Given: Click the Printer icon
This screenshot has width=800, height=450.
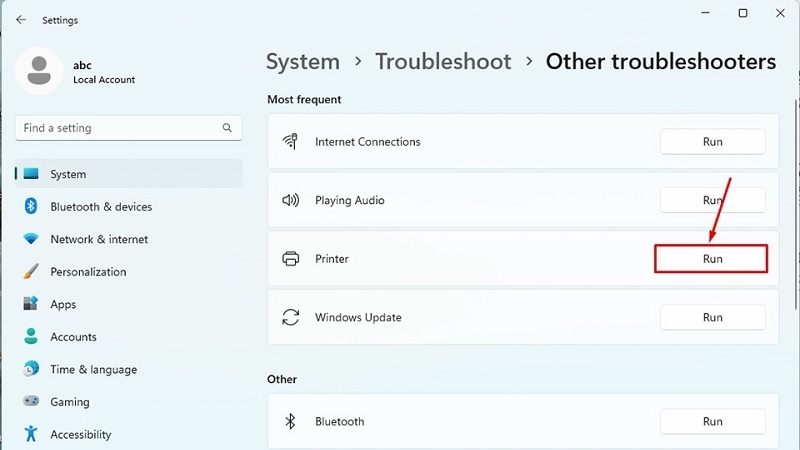Looking at the screenshot, I should pyautogui.click(x=290, y=259).
